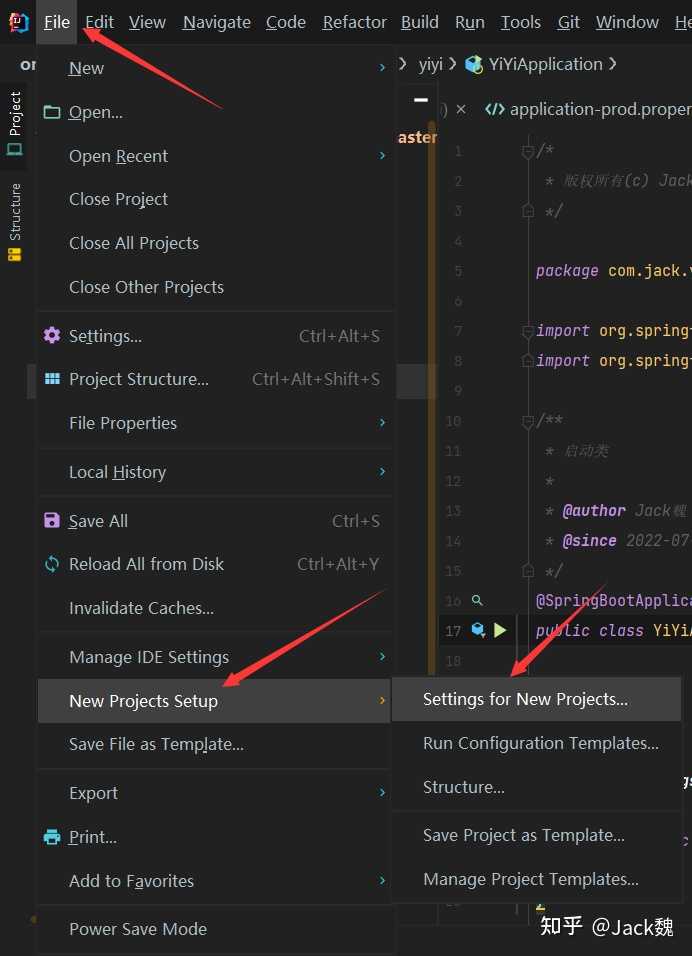Click the Settings gear icon
Image resolution: width=692 pixels, height=956 pixels.
(52, 336)
